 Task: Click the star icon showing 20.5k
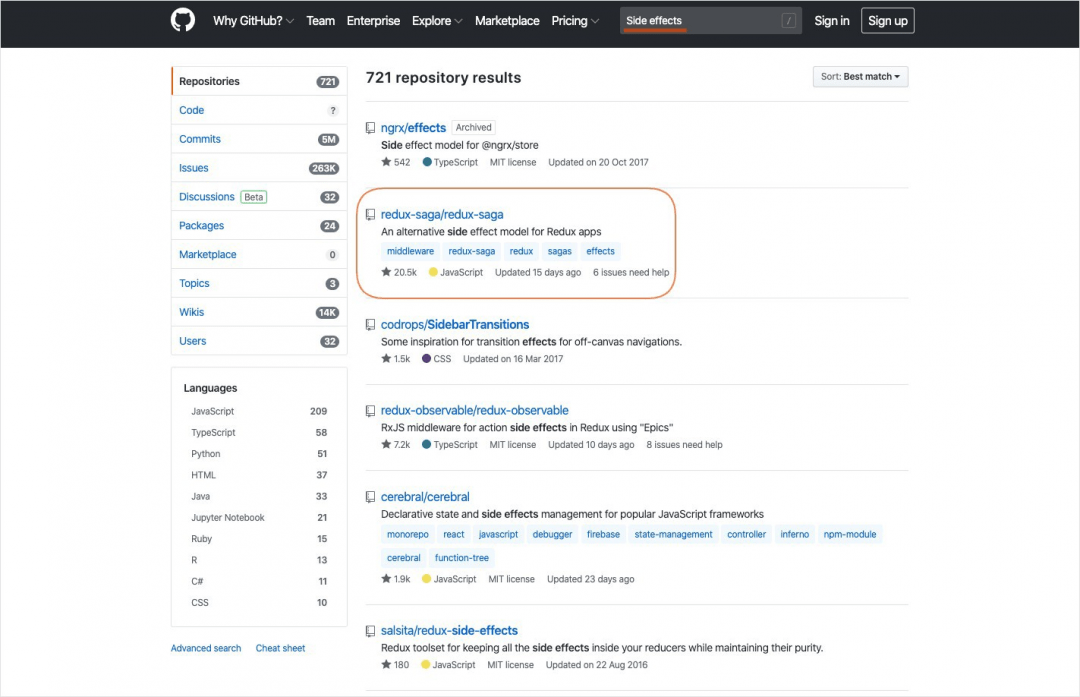click(386, 272)
